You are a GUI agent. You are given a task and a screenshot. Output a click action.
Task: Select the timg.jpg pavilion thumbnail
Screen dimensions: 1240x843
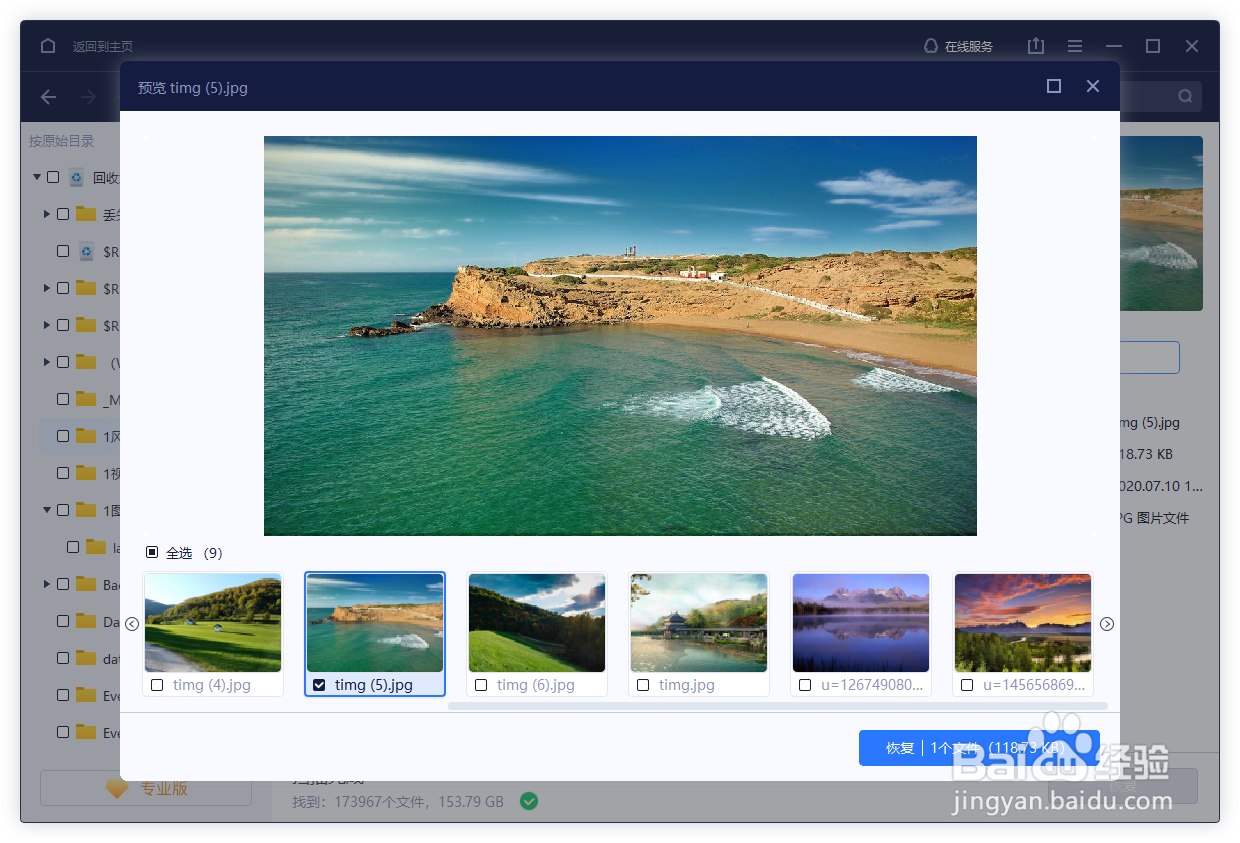(699, 623)
